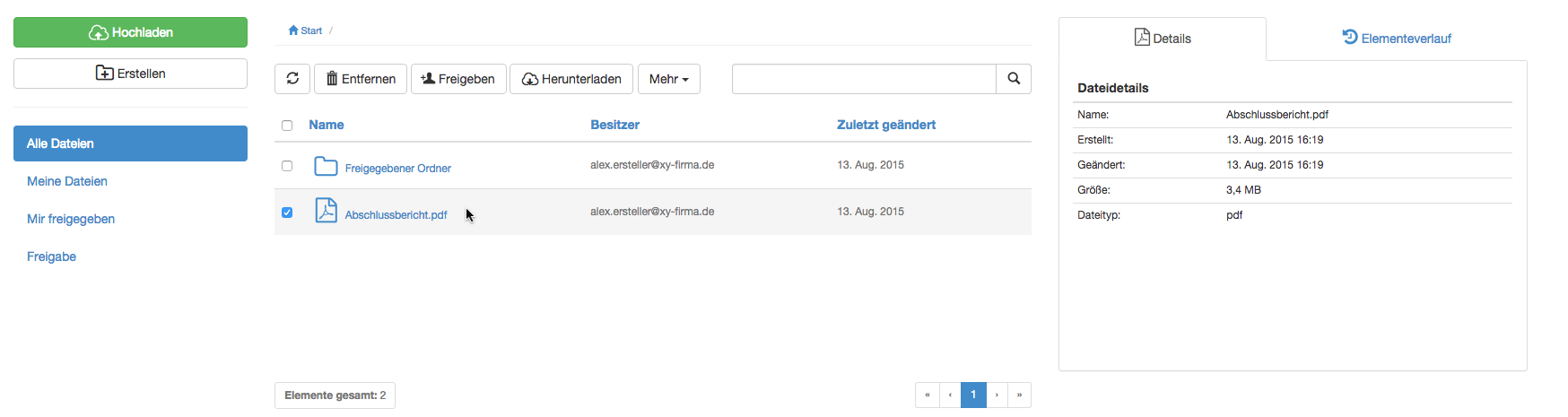
Task: Go to the first page button
Action: pos(928,395)
